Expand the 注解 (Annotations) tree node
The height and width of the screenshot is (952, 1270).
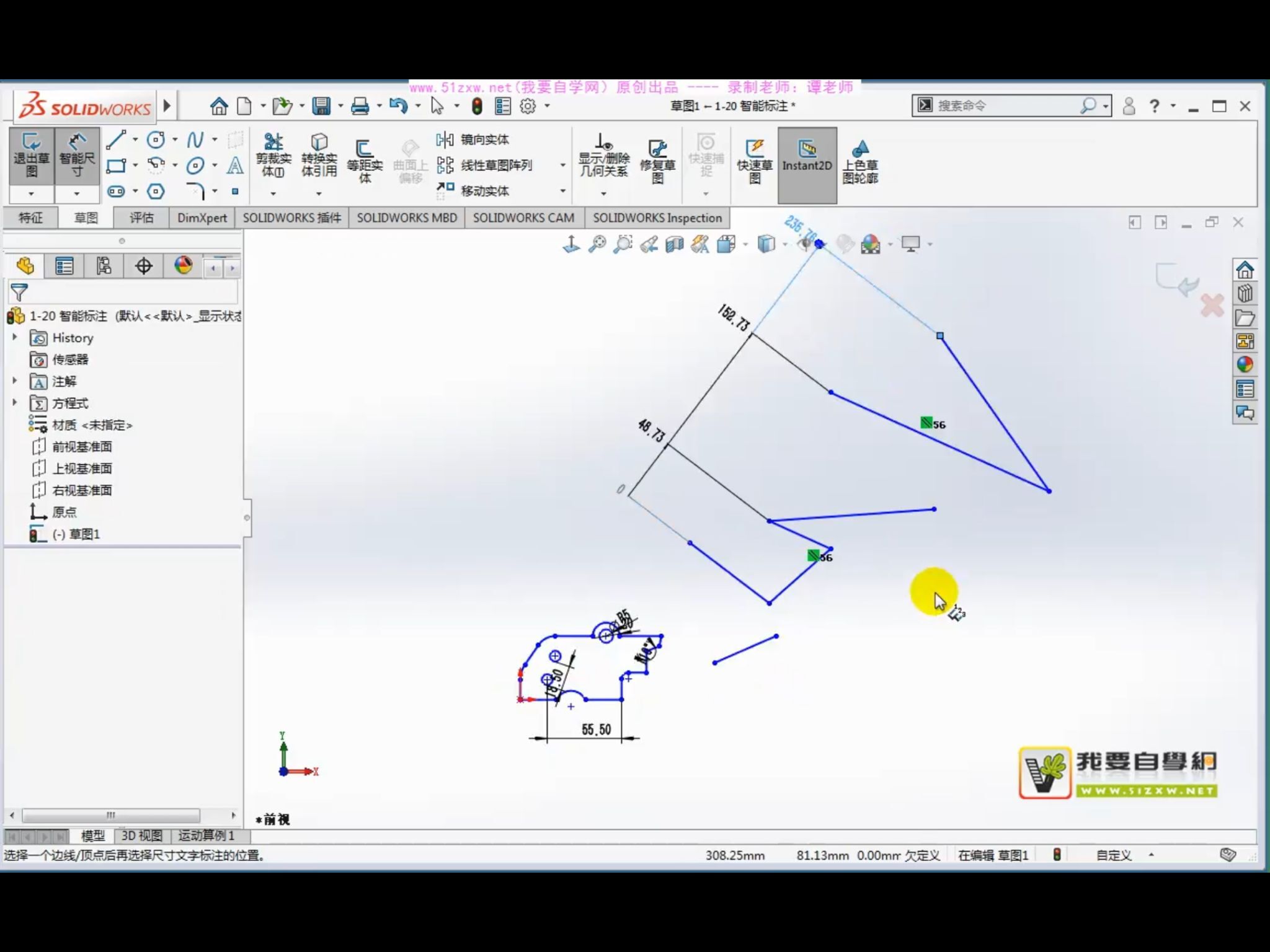tap(15, 381)
